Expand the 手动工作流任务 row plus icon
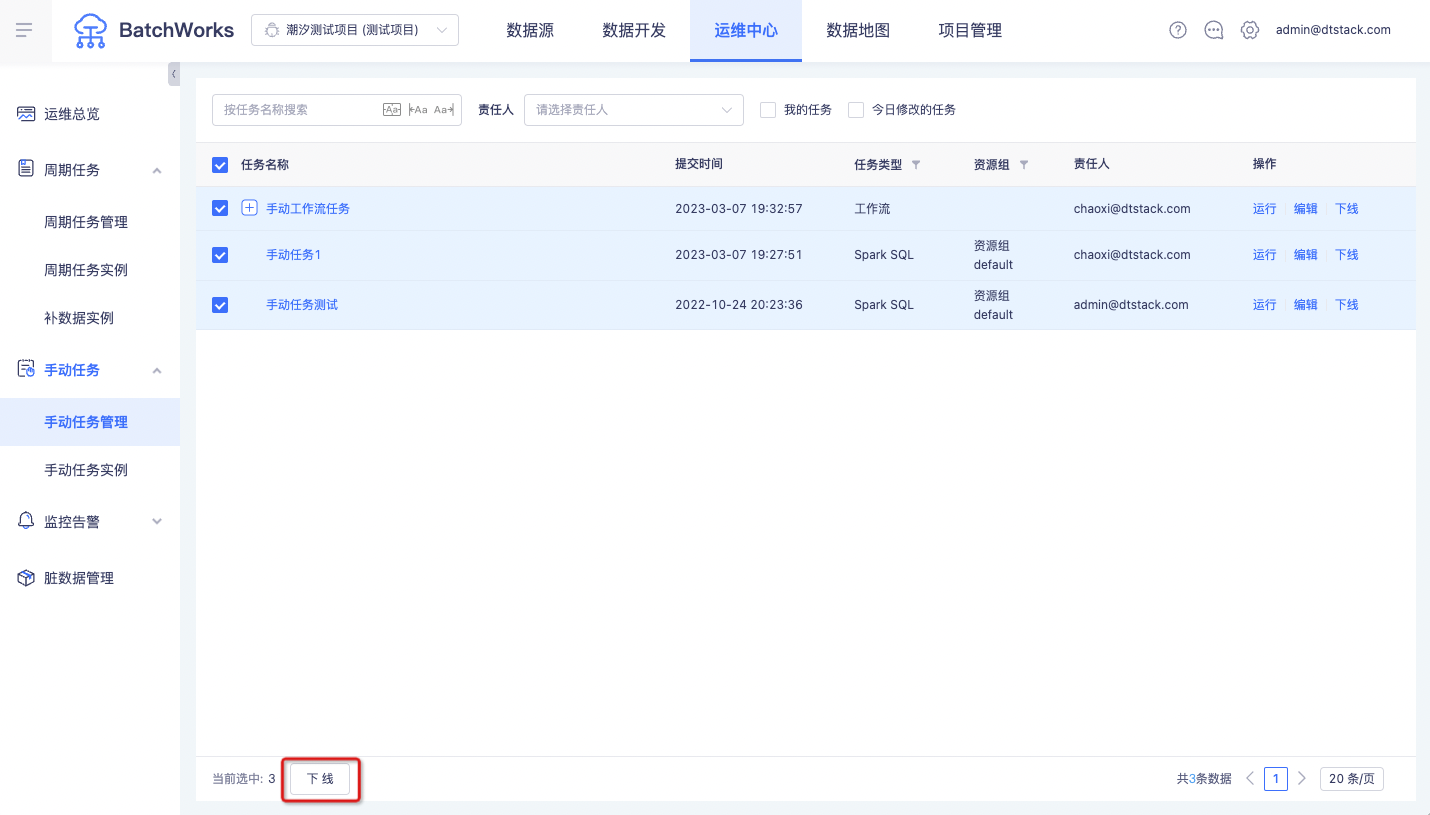Image resolution: width=1430 pixels, height=815 pixels. tap(250, 208)
